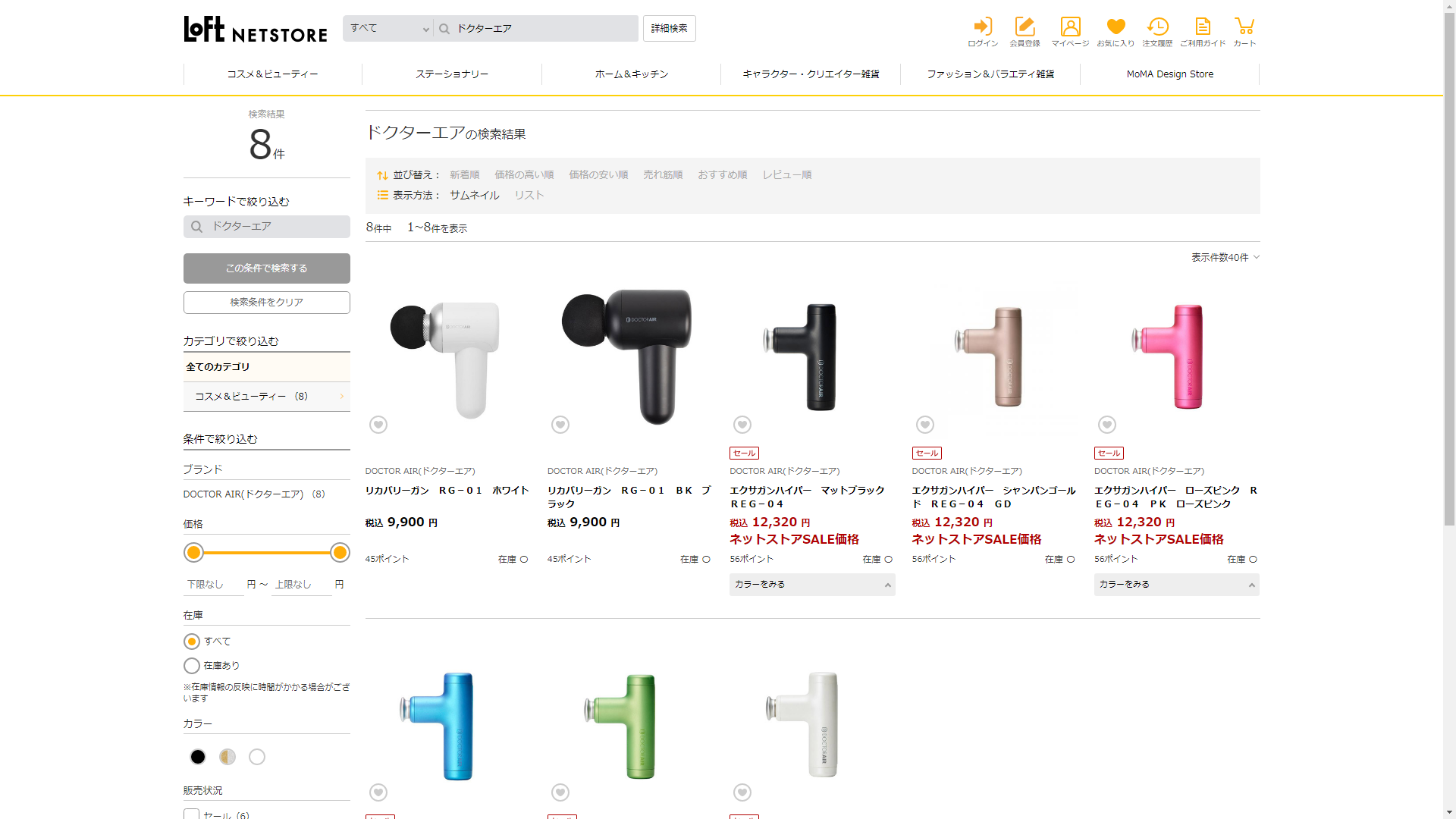This screenshot has width=1456, height=819.
Task: Favorite the white Recovery Gun RG-01
Action: click(x=378, y=425)
